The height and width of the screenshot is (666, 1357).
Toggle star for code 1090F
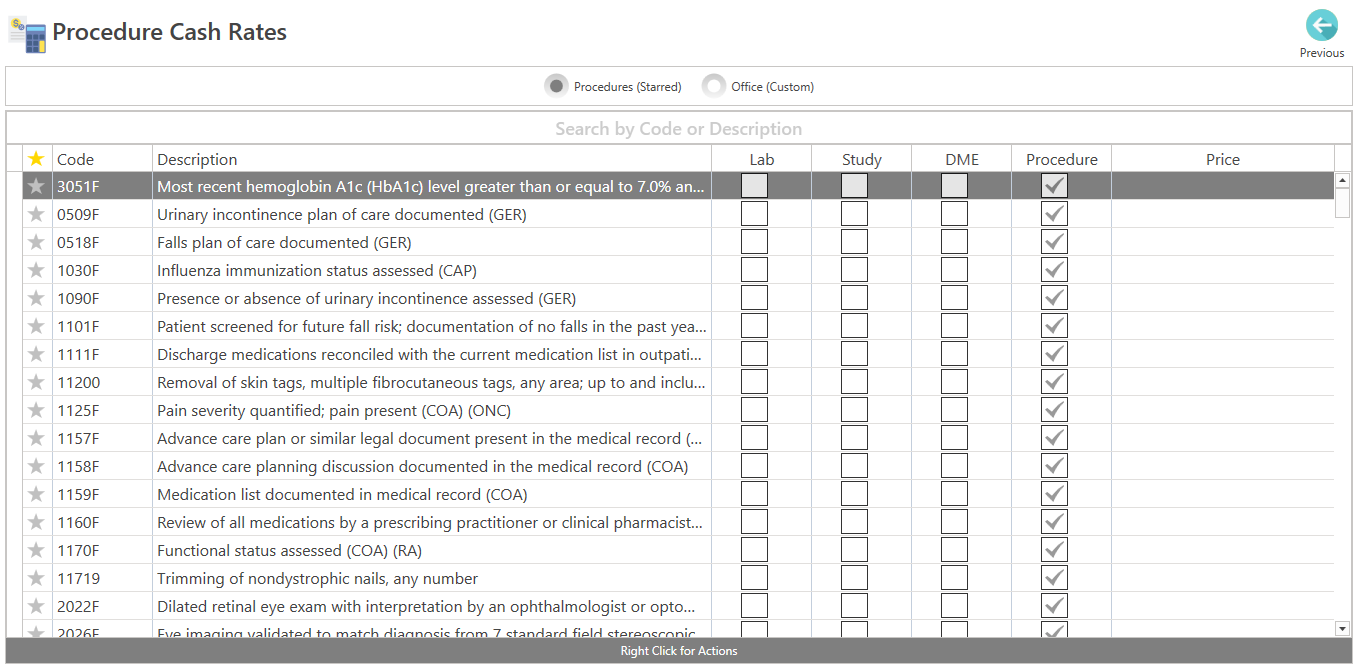click(x=37, y=298)
